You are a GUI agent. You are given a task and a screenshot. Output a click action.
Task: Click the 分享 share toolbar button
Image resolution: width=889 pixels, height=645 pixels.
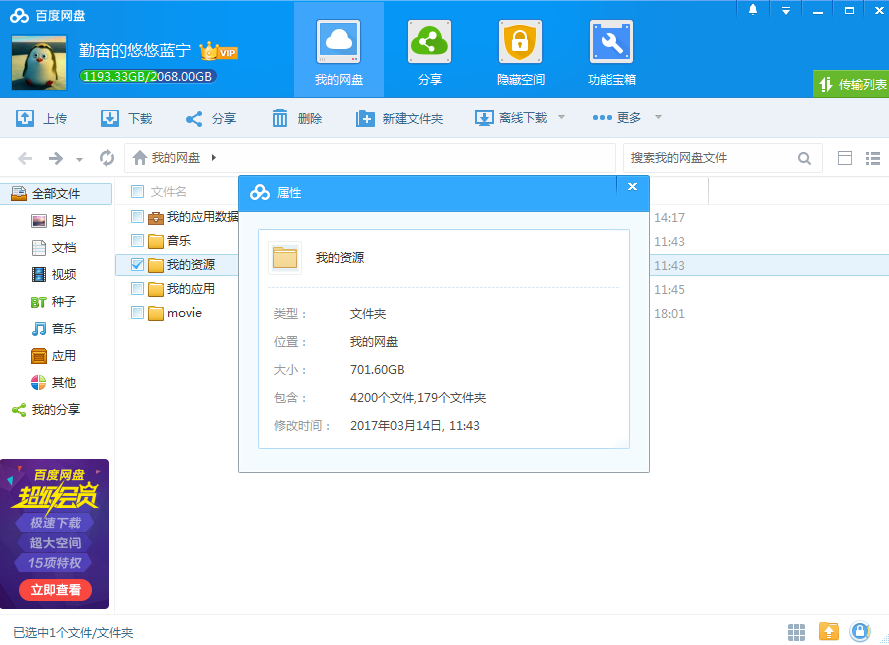pyautogui.click(x=211, y=118)
